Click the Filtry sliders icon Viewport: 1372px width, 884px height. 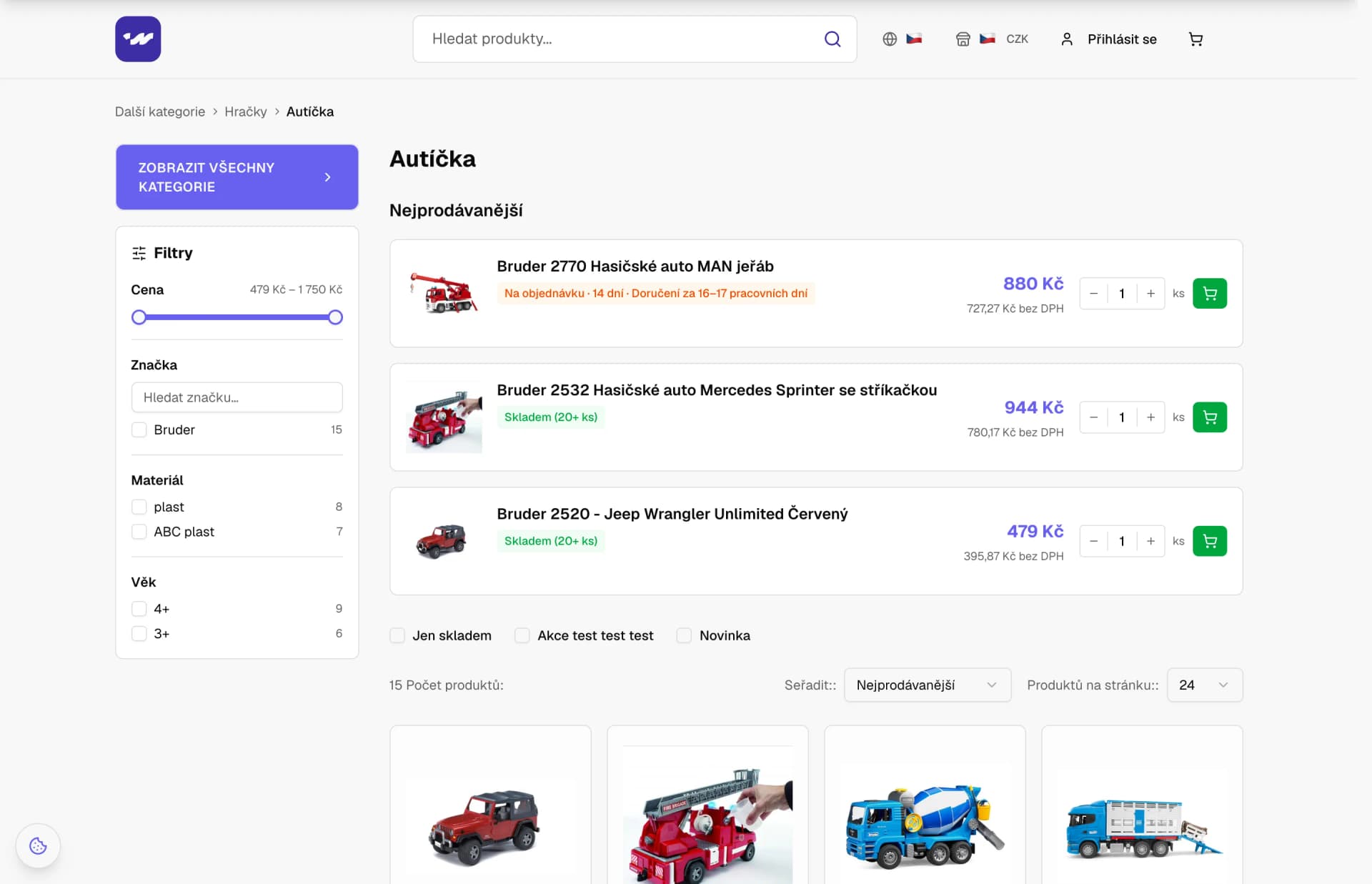pyautogui.click(x=139, y=253)
